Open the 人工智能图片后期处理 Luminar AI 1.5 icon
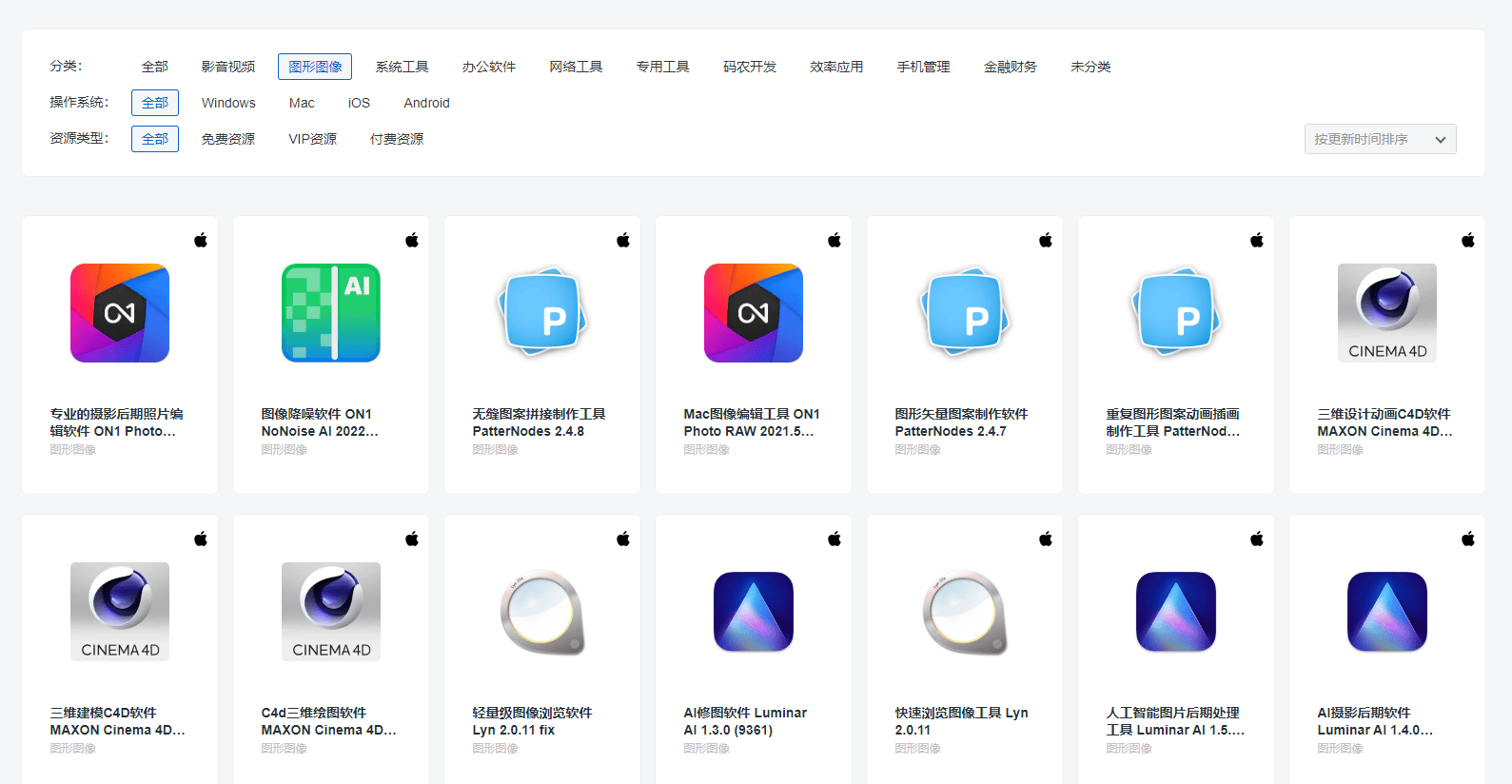The width and height of the screenshot is (1512, 784). point(1176,612)
